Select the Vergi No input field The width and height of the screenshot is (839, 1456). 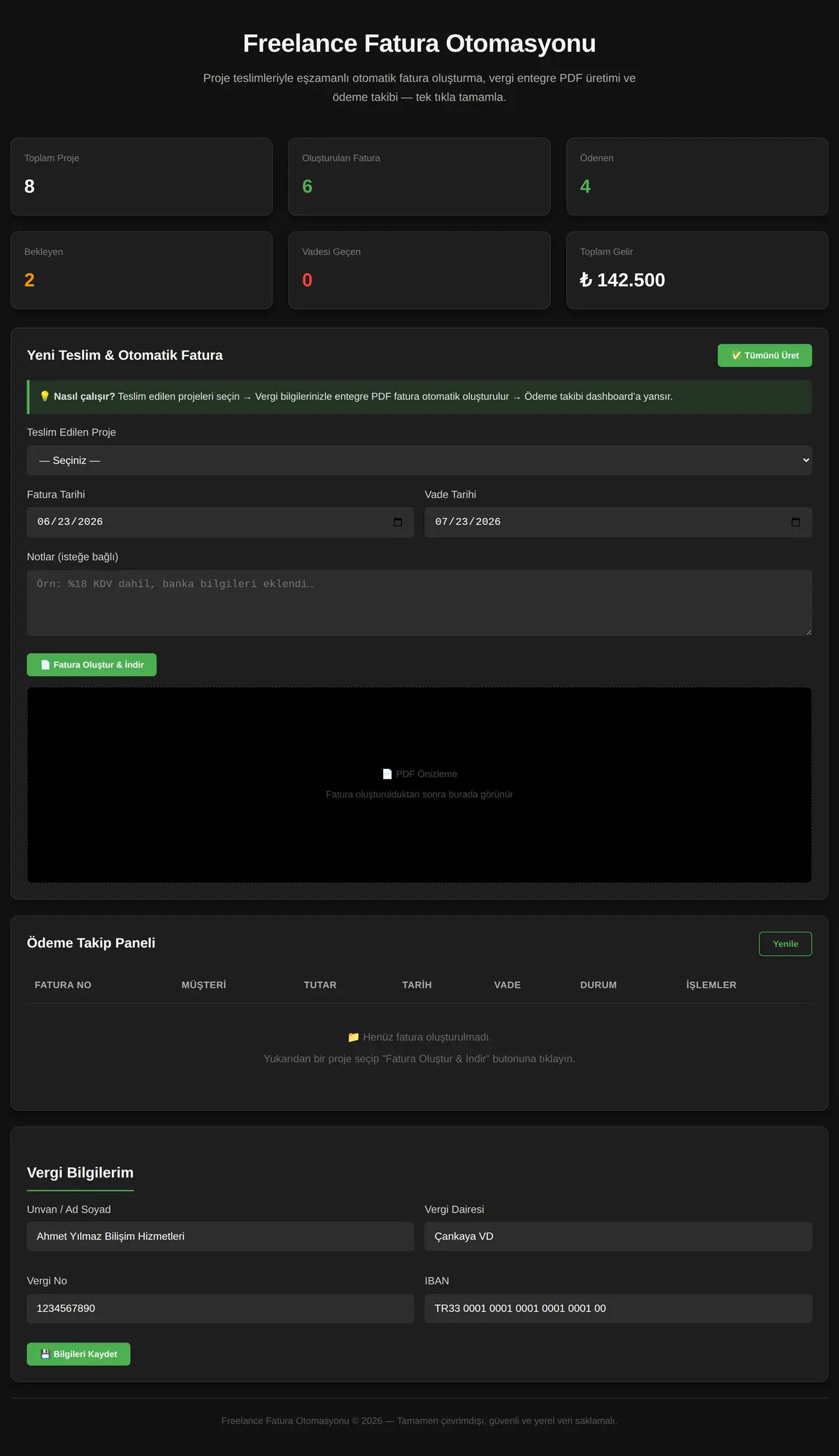[x=220, y=1309]
